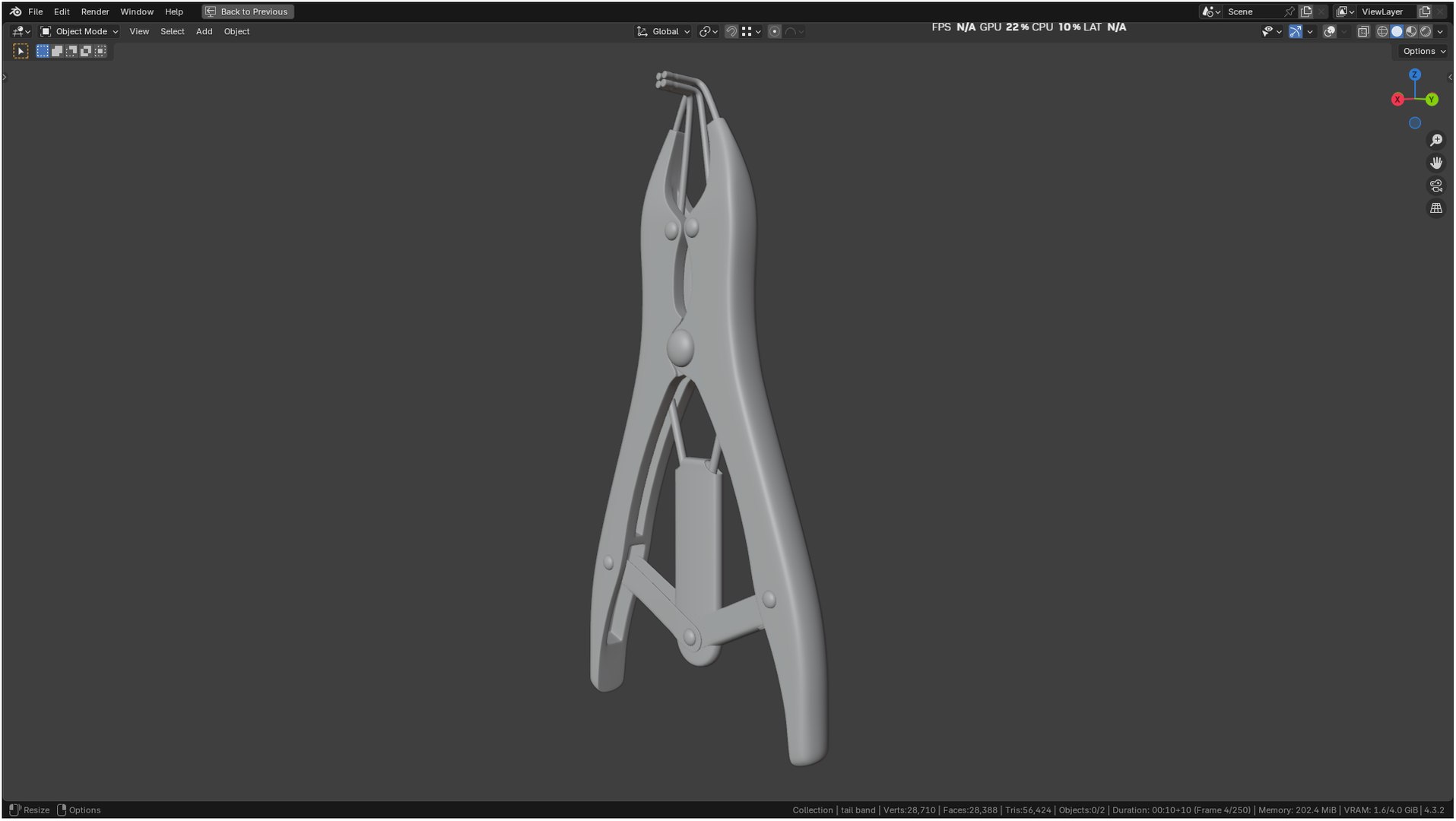Toggle Show Overlays

point(1329,31)
